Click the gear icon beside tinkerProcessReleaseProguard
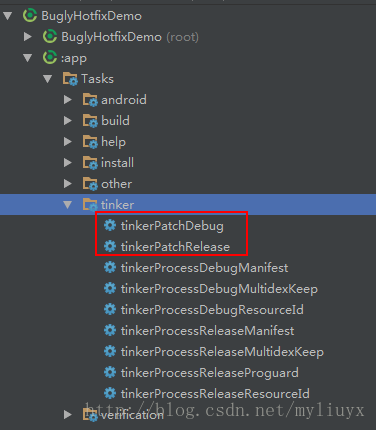 (110, 373)
